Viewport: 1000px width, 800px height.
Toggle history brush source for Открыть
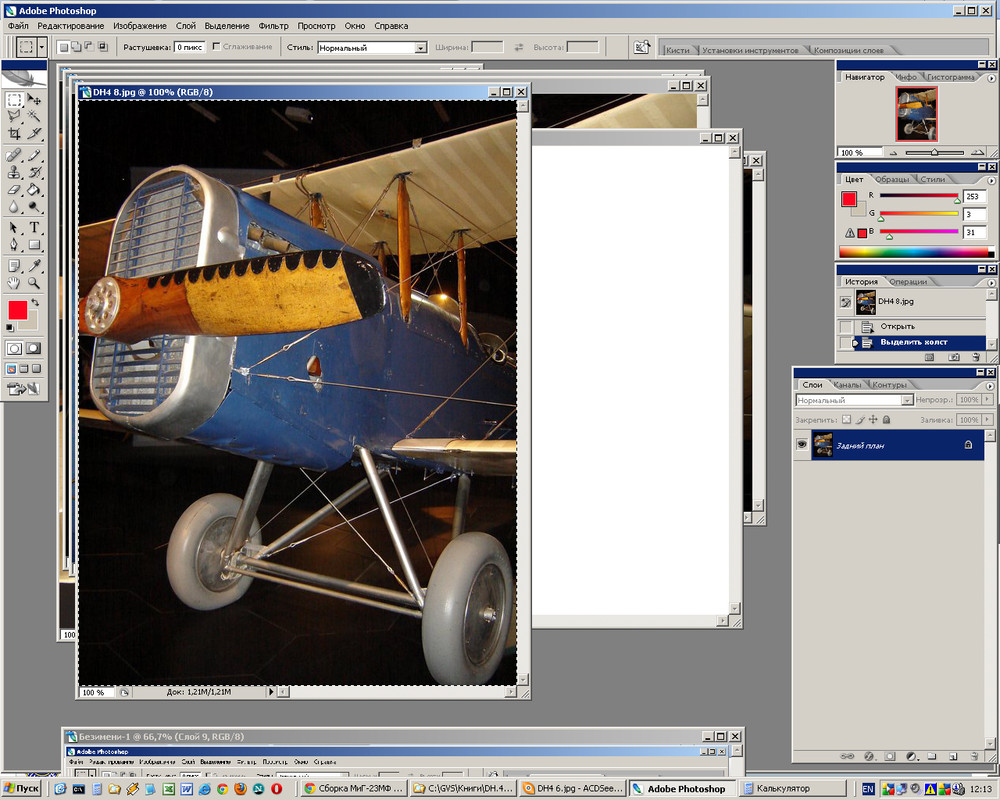point(846,327)
